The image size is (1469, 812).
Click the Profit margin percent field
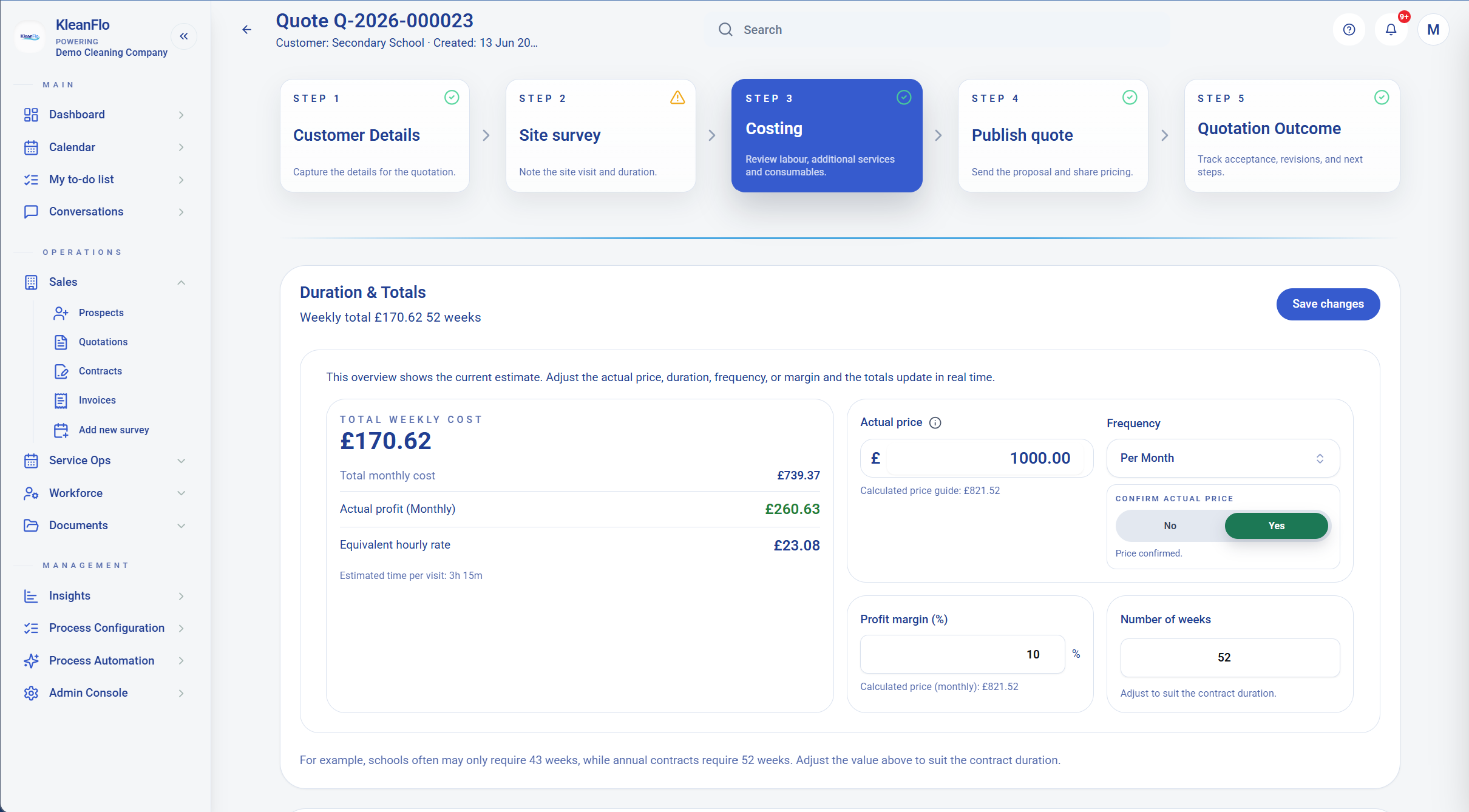click(x=962, y=654)
